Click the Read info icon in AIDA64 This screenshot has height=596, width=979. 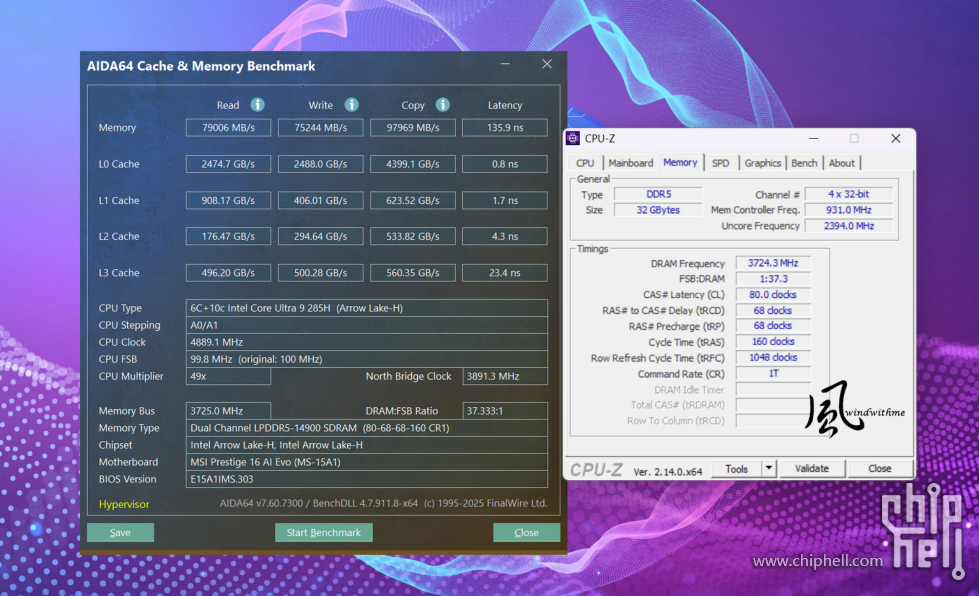click(257, 105)
